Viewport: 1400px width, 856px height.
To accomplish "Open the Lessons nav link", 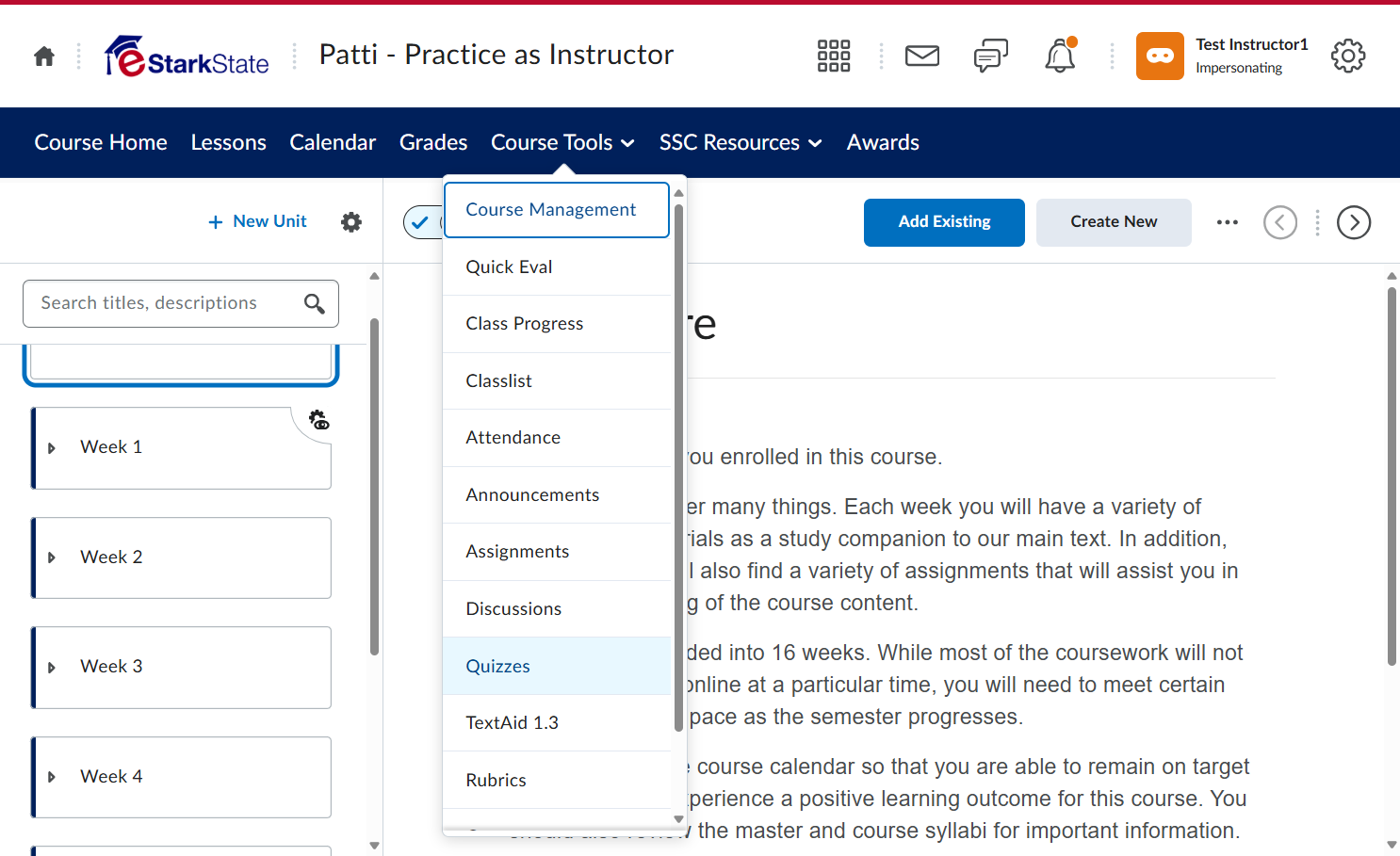I will tap(229, 142).
